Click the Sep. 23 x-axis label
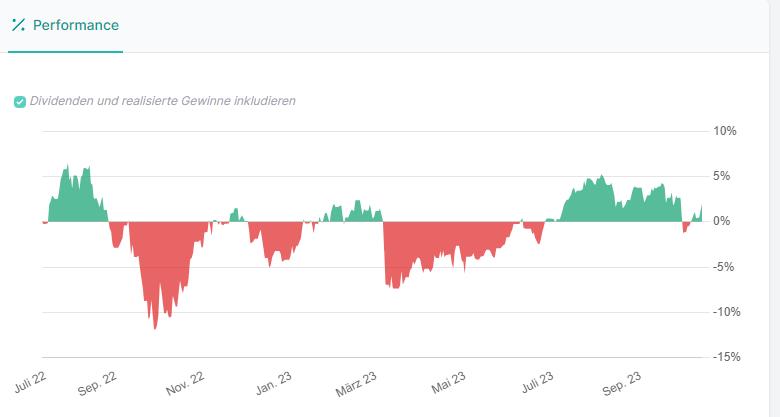Screen dimensions: 780x417 pyautogui.click(x=621, y=384)
